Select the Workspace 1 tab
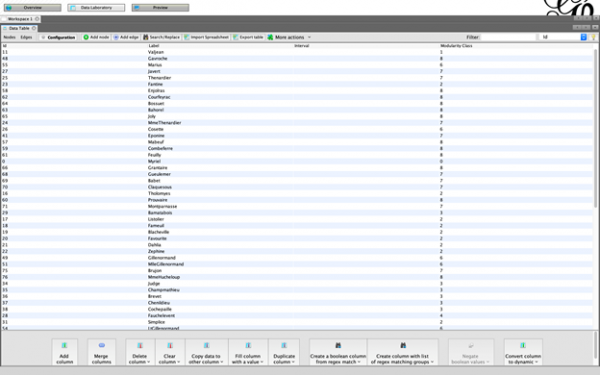The width and height of the screenshot is (600, 375). point(20,19)
